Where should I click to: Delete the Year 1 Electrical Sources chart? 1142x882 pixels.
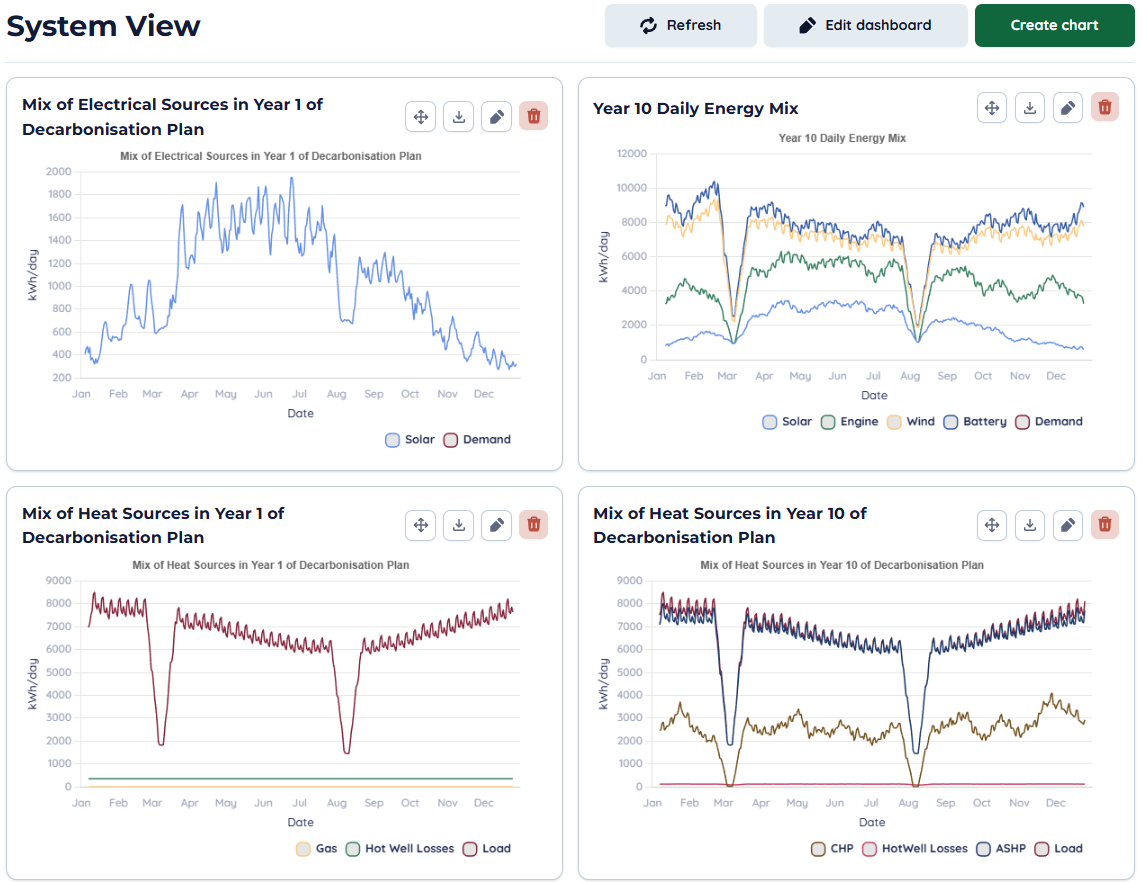(533, 117)
